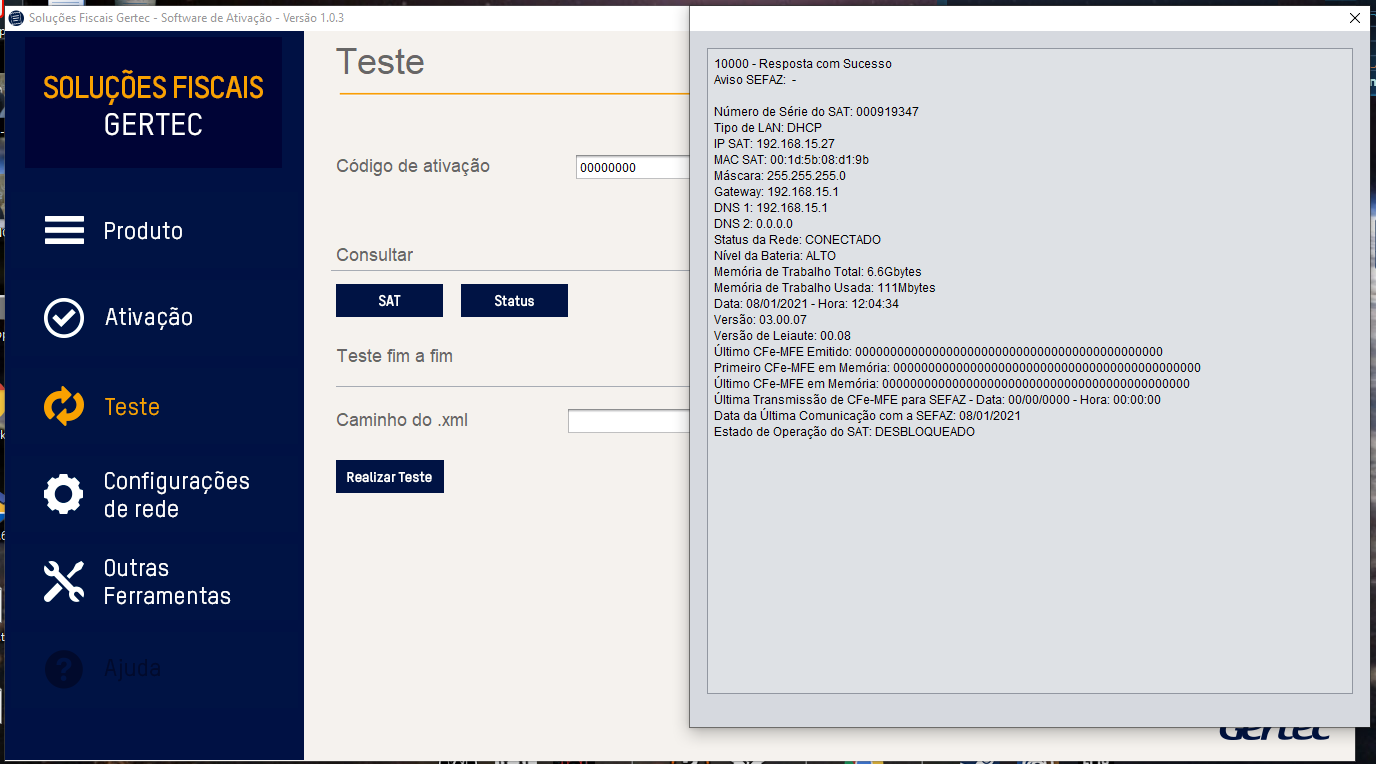1376x764 pixels.
Task: Focus the Caminho do .xml field
Action: 629,421
